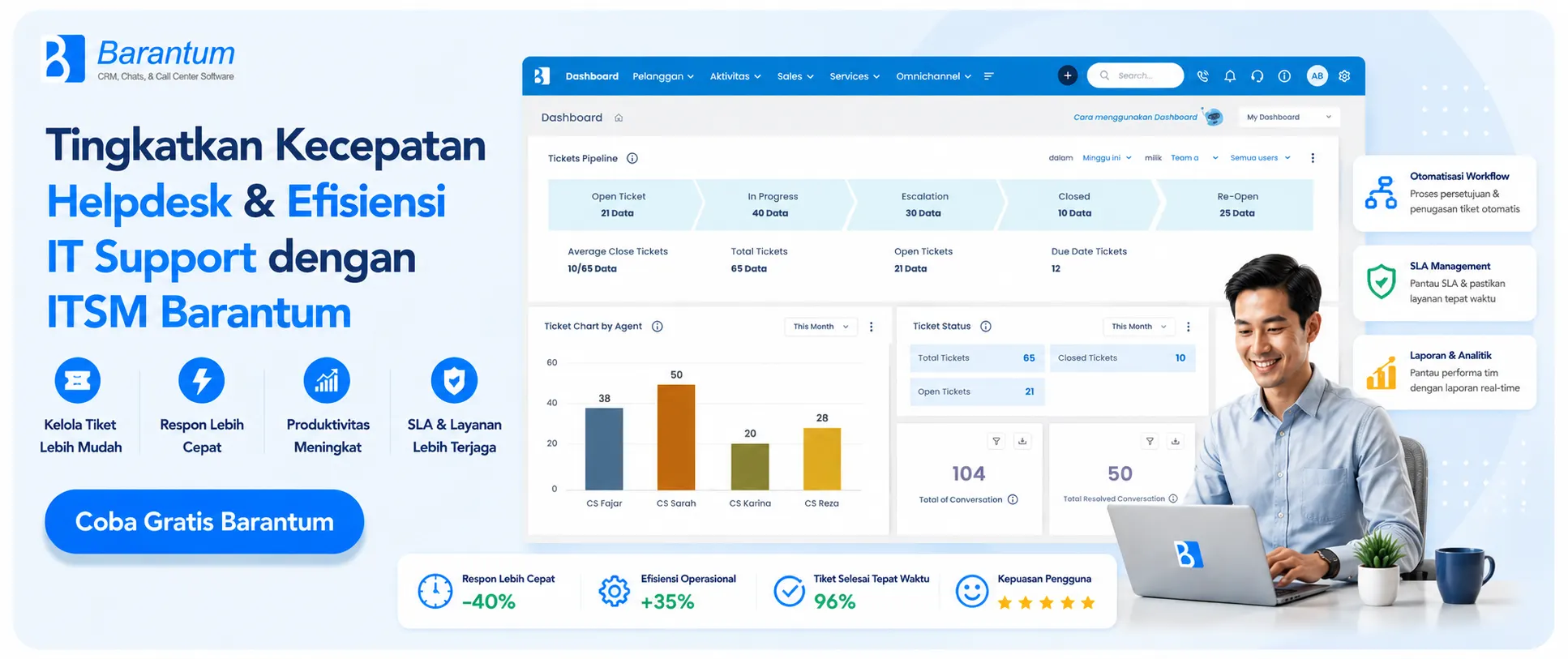Click the lightning bolt Respon Lebih Cepat icon
The width and height of the screenshot is (1568, 659).
201,380
